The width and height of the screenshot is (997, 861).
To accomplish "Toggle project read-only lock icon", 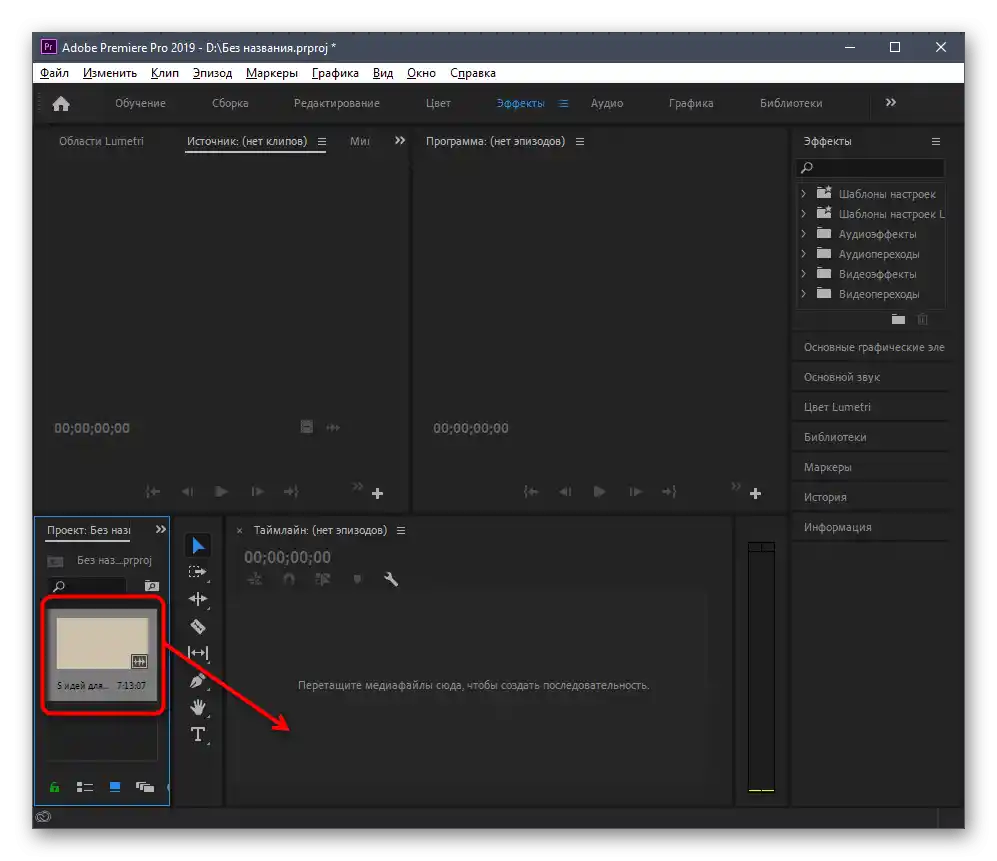I will [x=54, y=787].
